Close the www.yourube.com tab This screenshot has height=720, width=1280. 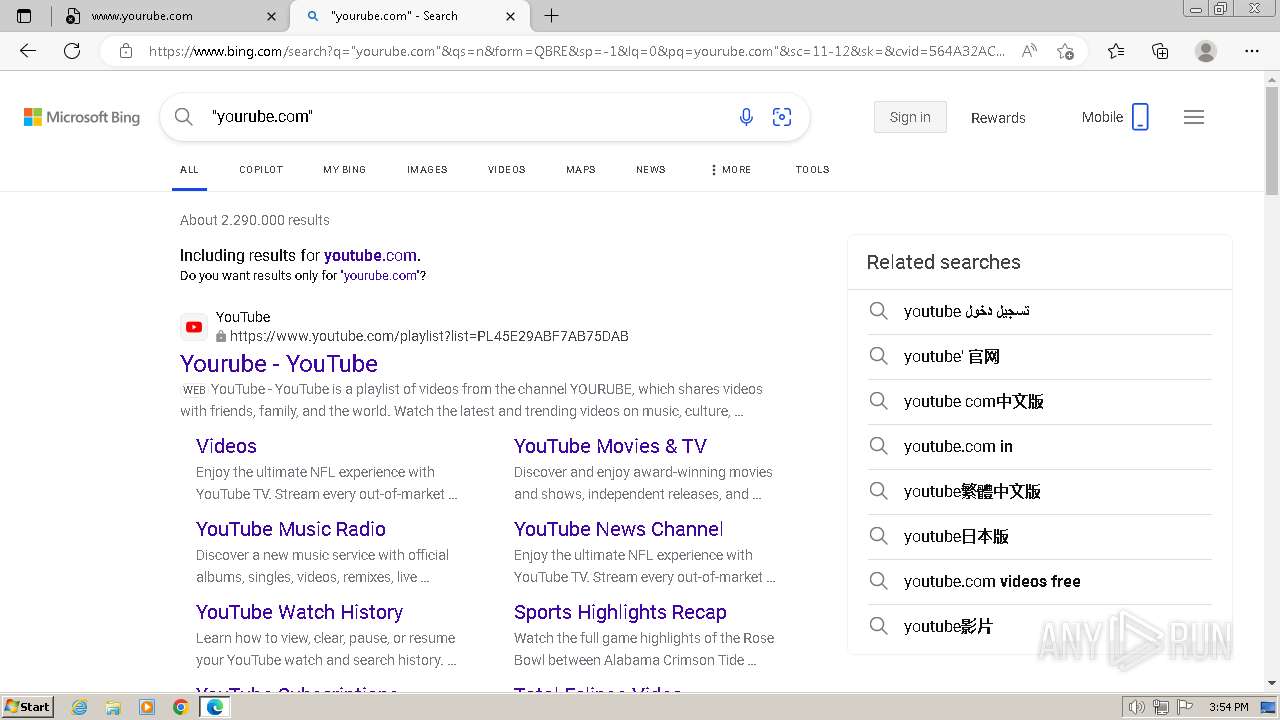tap(272, 16)
